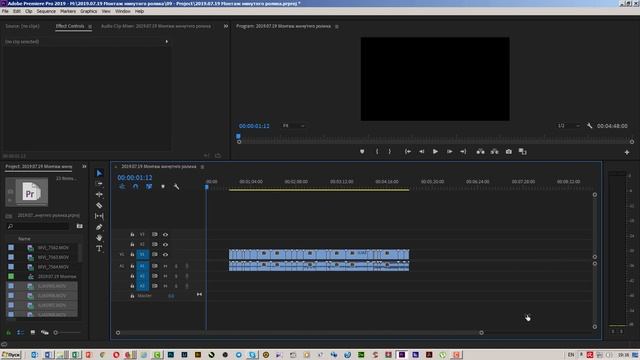
Task: Toggle sync lock on track V1
Action: (x=155, y=254)
